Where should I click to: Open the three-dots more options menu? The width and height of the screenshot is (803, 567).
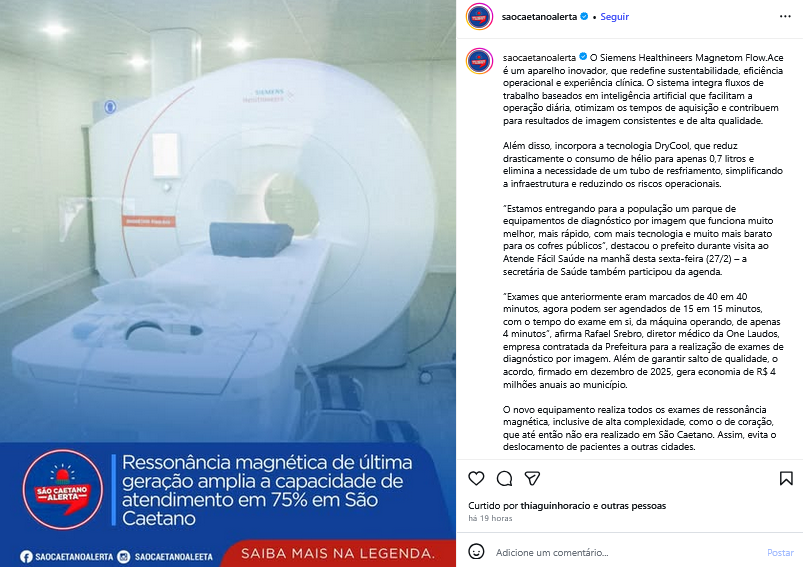point(785,16)
